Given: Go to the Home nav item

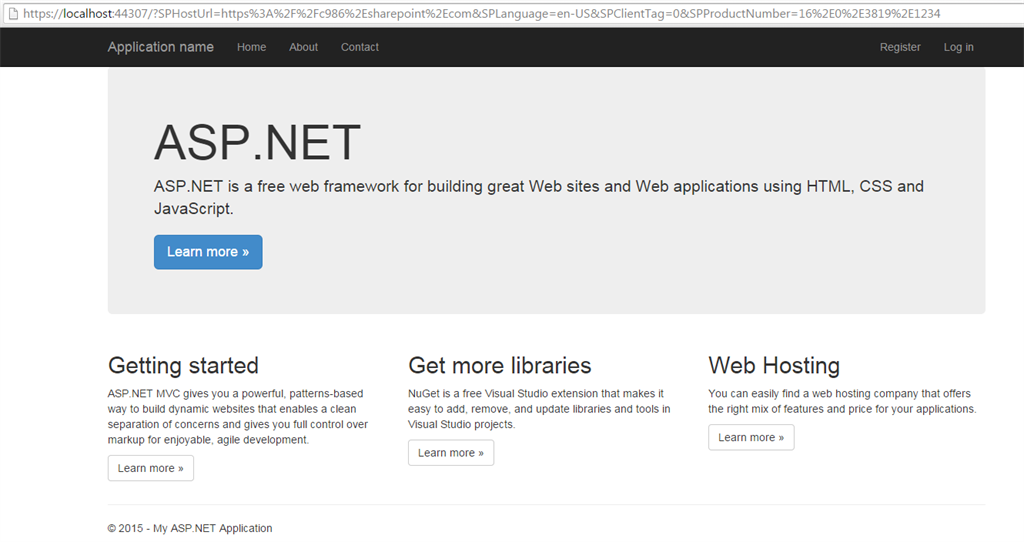Looking at the screenshot, I should click(251, 47).
